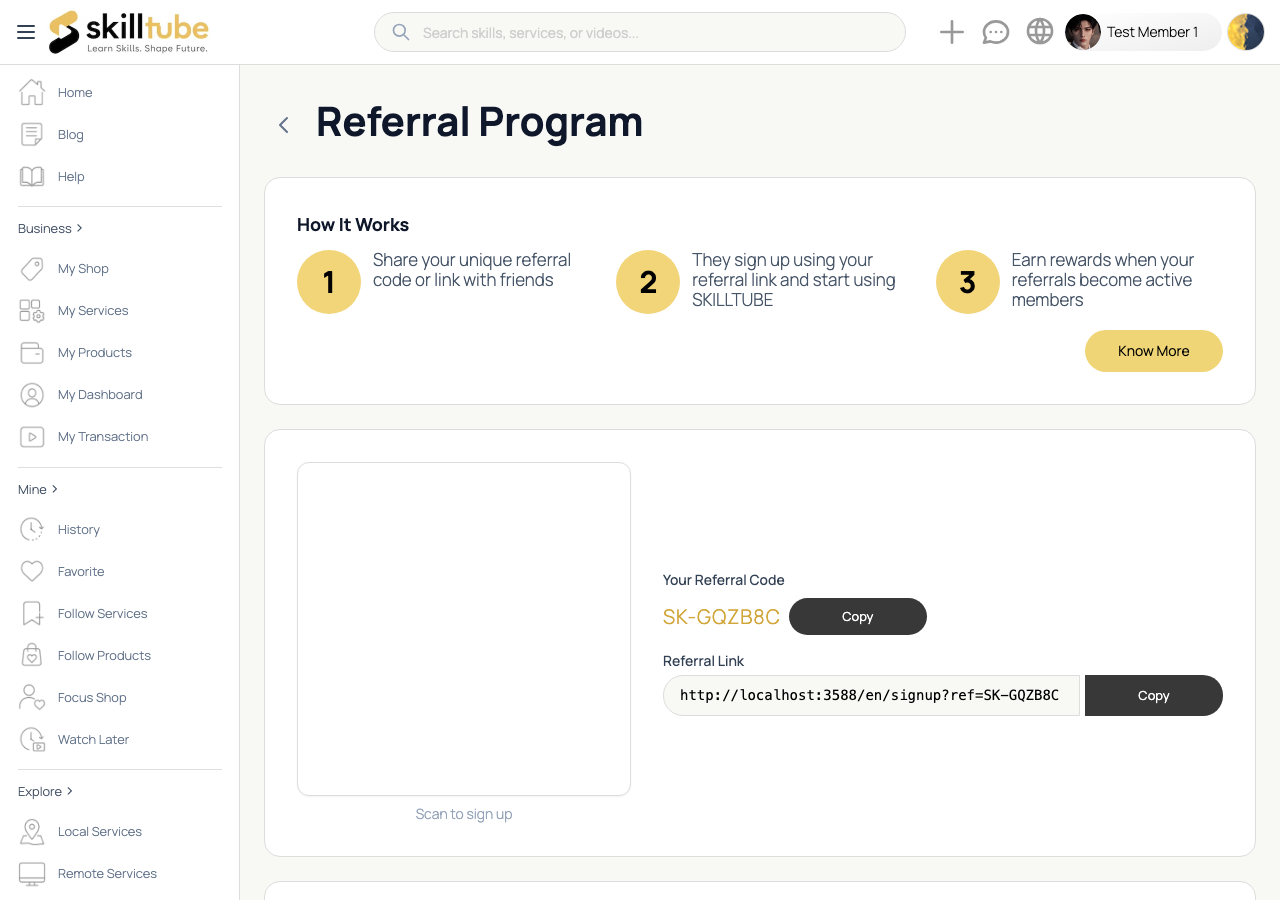The width and height of the screenshot is (1280, 900).
Task: Open the language globe icon
Action: [1040, 32]
